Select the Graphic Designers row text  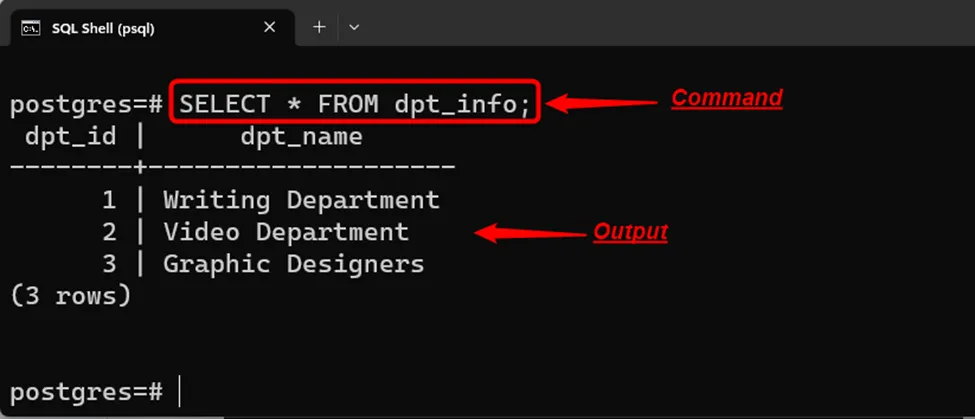click(293, 264)
